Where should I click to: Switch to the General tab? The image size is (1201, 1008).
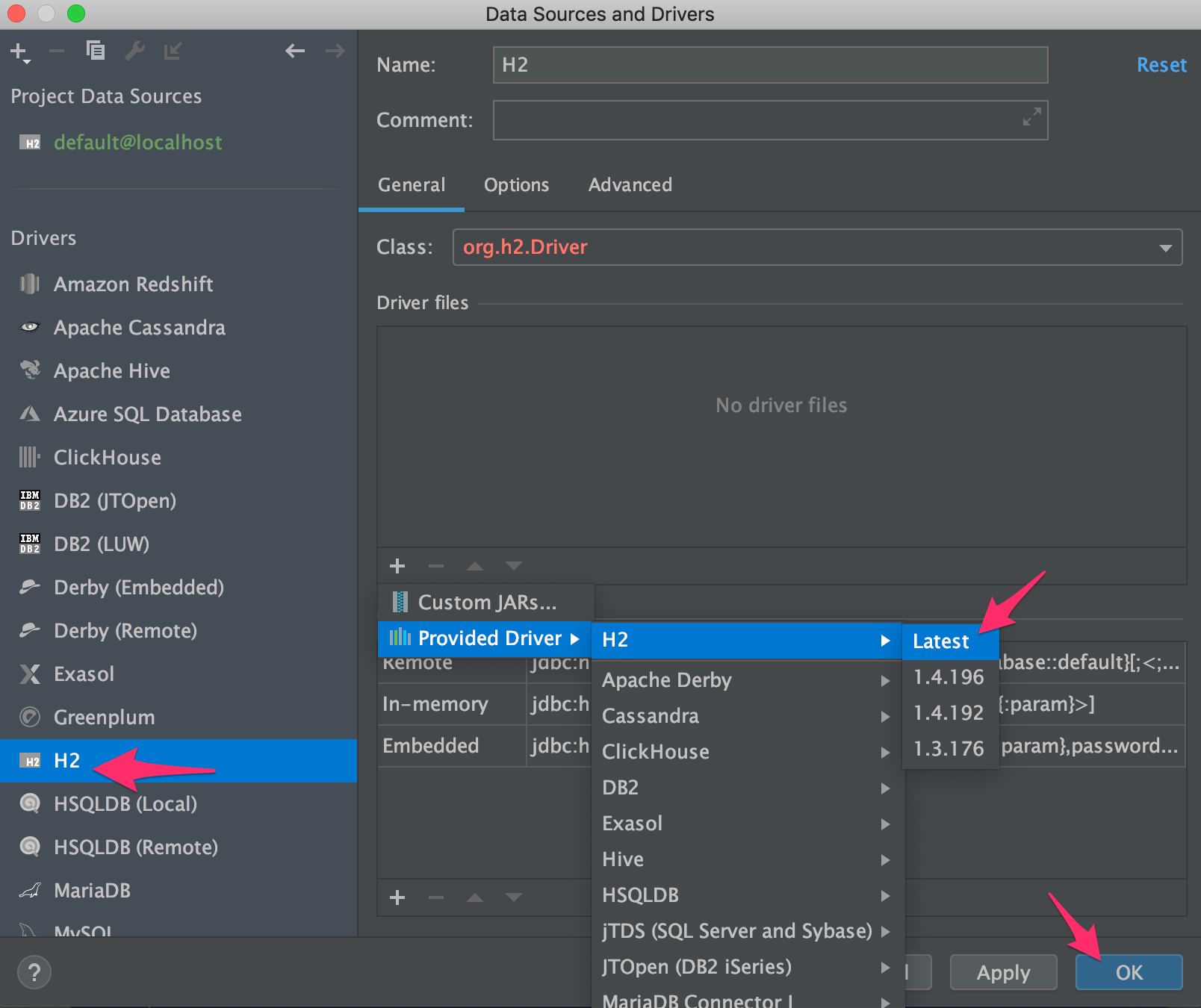click(x=412, y=184)
